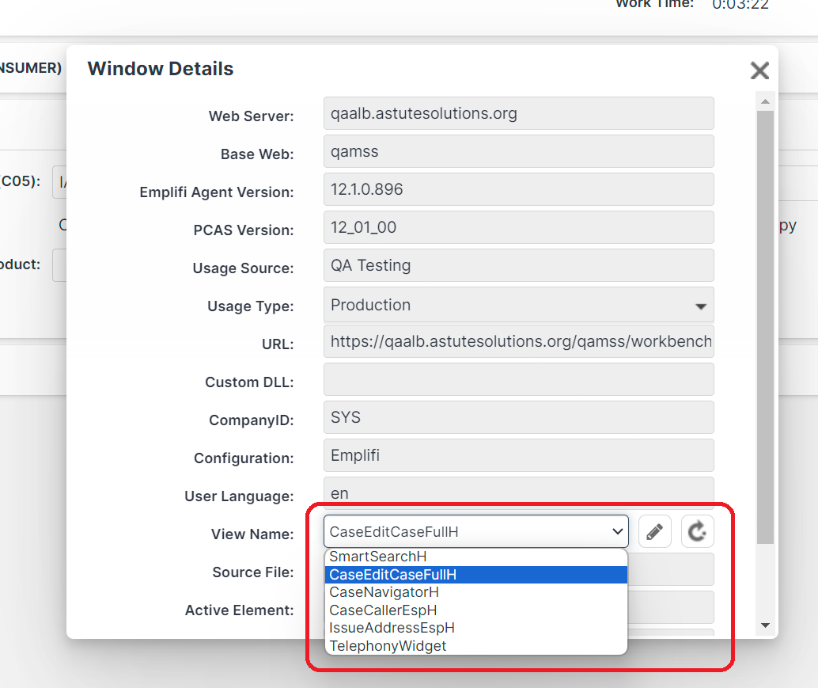The image size is (818, 688).
Task: Click the scrollbar down arrow in dialog
Action: pos(765,625)
